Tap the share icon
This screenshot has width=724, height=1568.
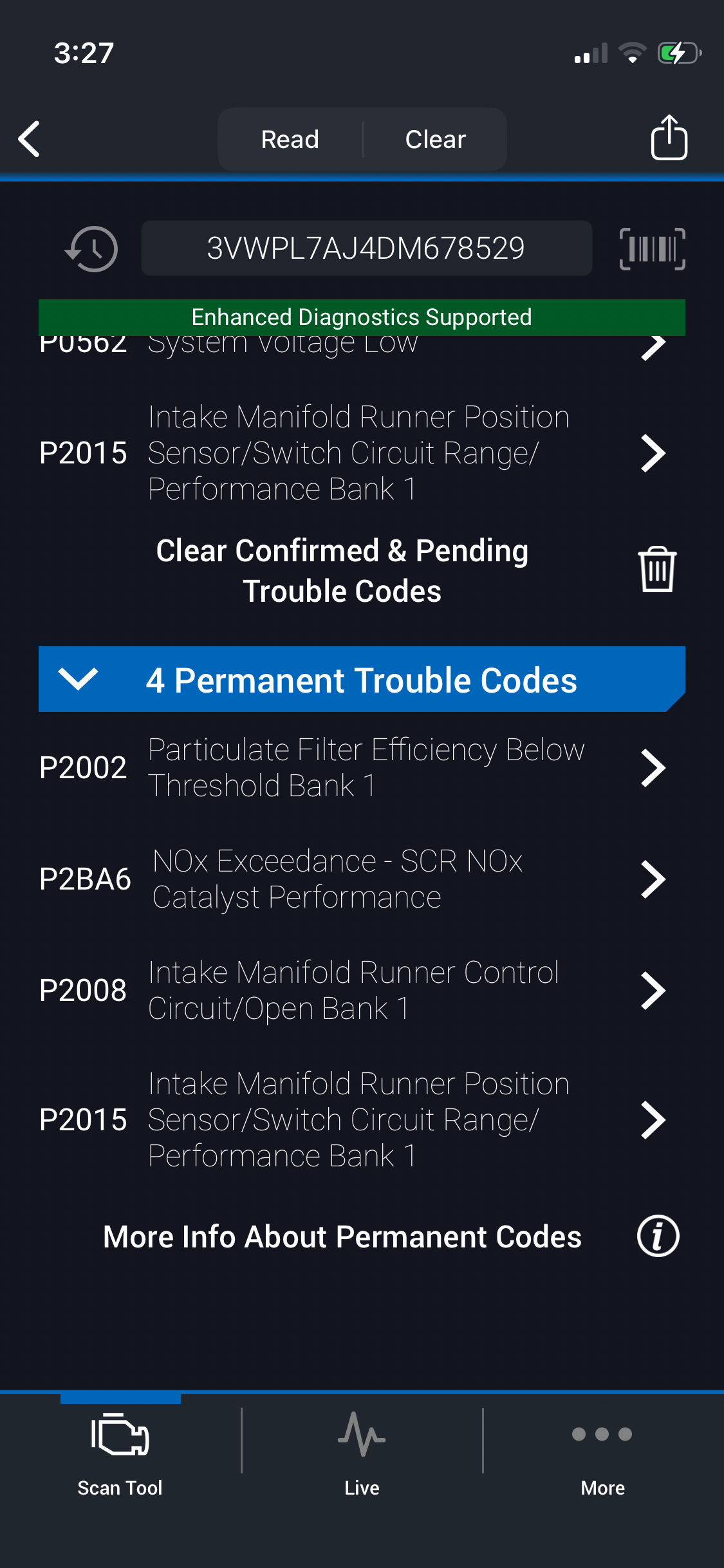point(669,138)
